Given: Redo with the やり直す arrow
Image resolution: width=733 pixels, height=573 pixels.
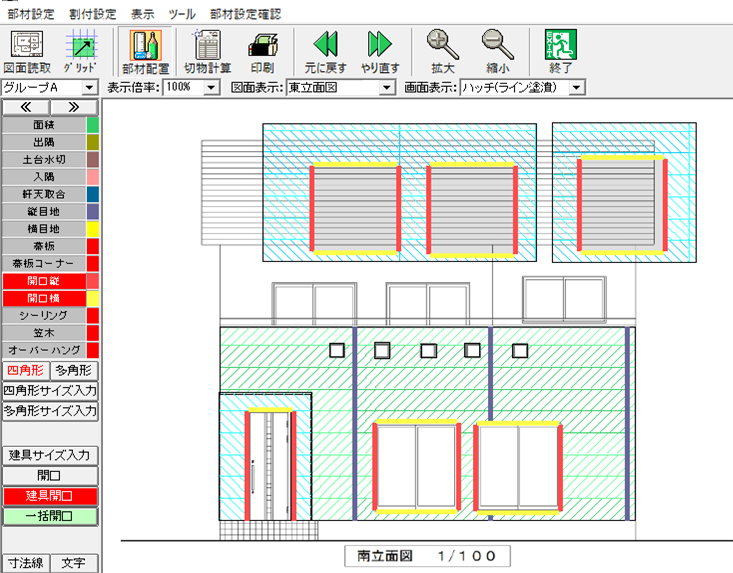Looking at the screenshot, I should click(380, 52).
